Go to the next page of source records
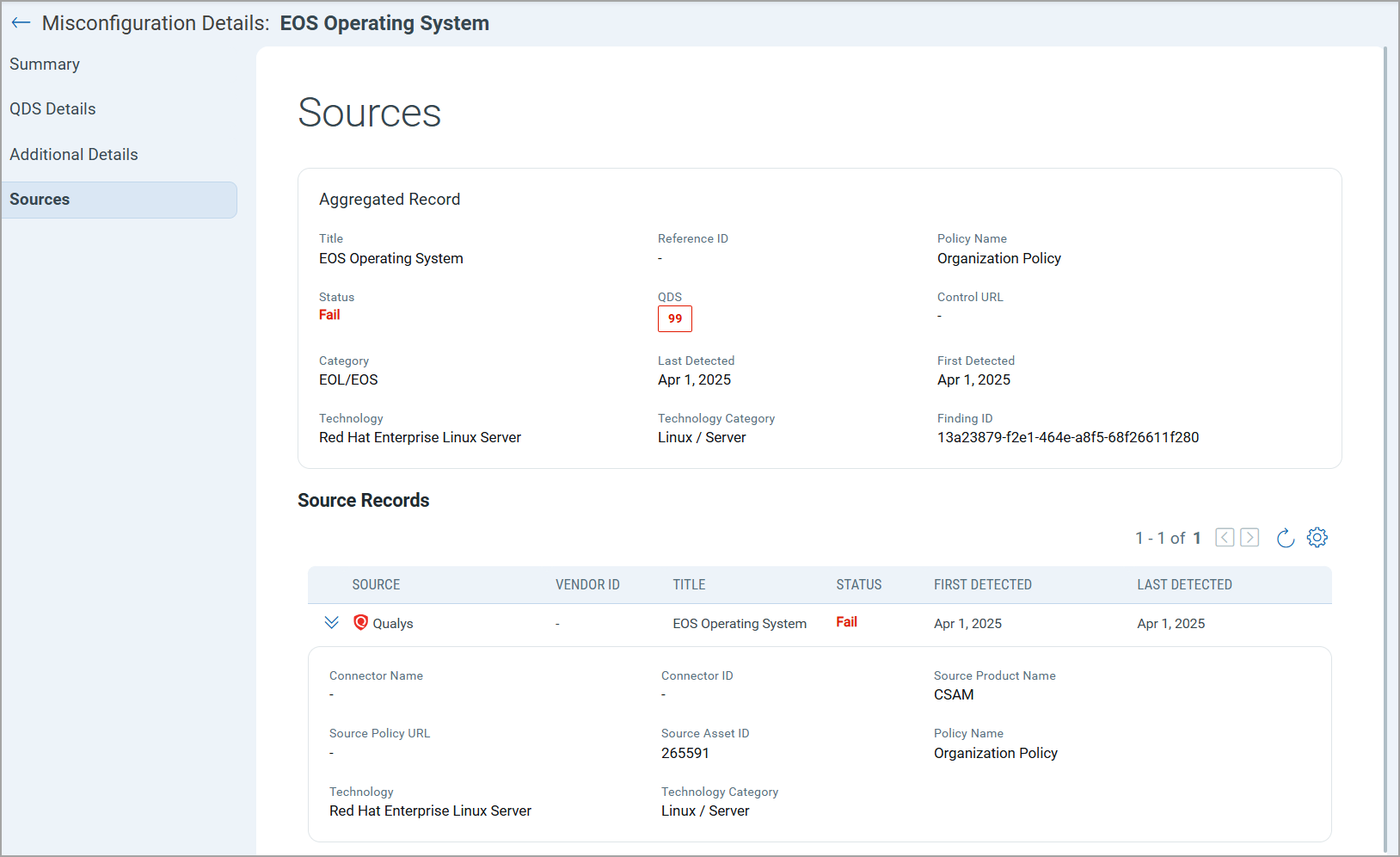The height and width of the screenshot is (857, 1400). pyautogui.click(x=1250, y=538)
